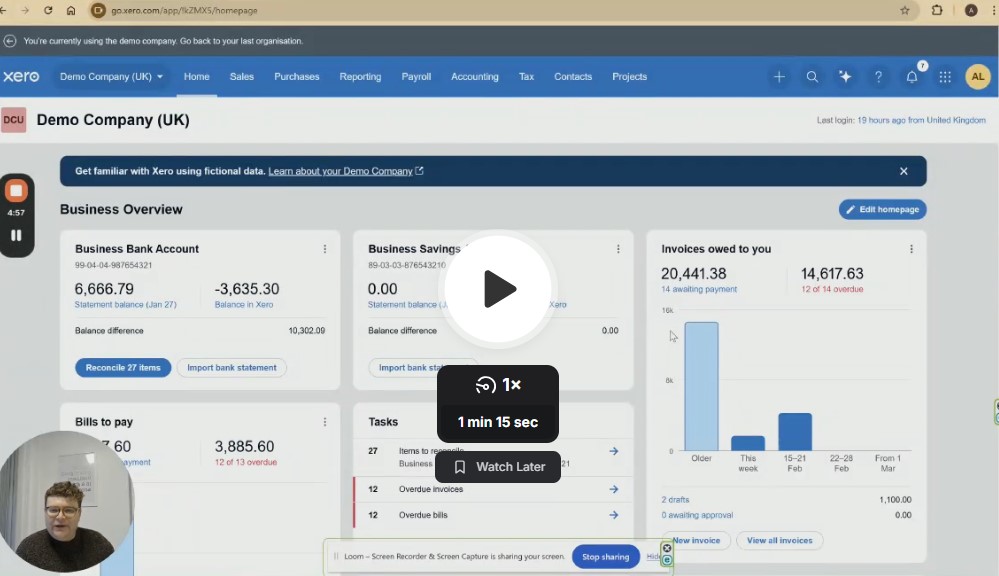Click the 12 of 14 overdue link
This screenshot has width=999, height=576.
point(832,289)
